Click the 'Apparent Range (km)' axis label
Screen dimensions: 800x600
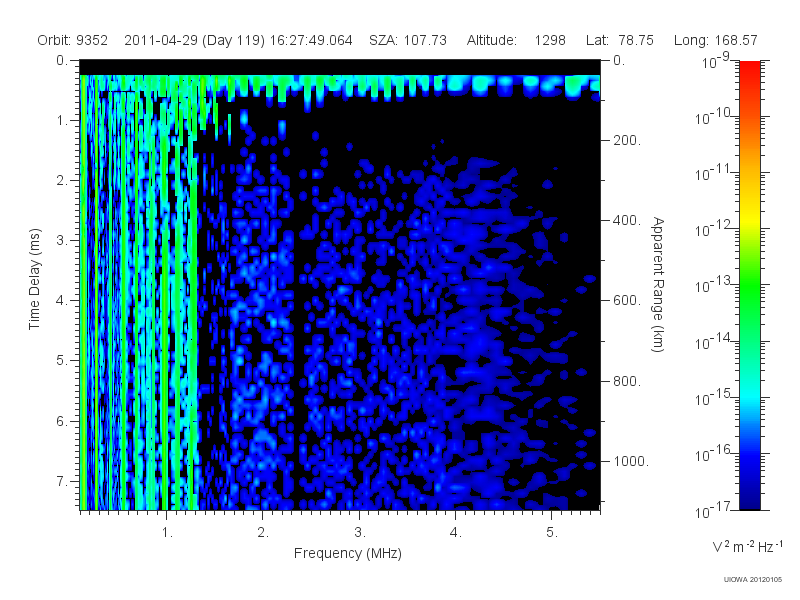(x=658, y=284)
